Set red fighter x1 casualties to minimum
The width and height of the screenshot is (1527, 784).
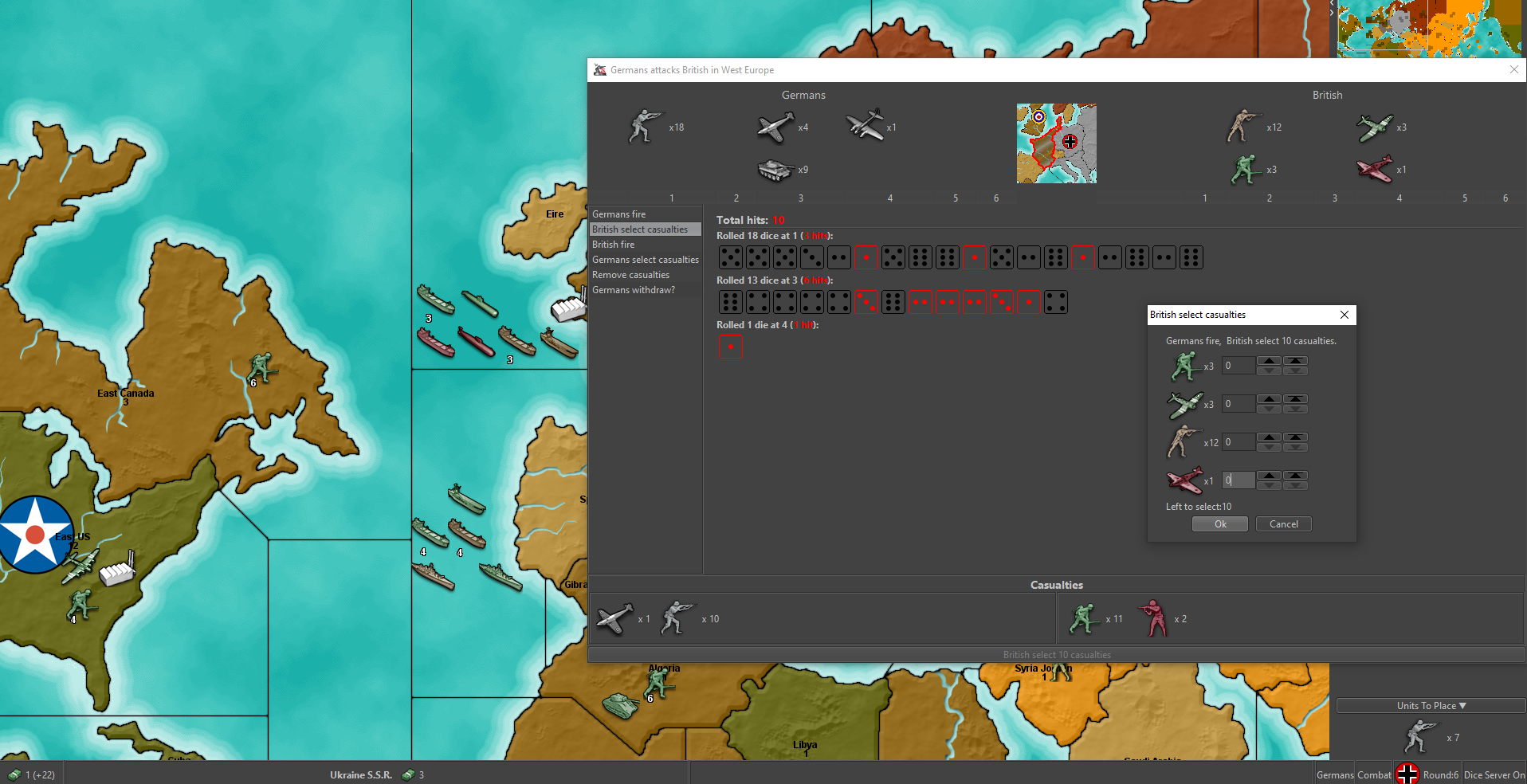point(1295,485)
